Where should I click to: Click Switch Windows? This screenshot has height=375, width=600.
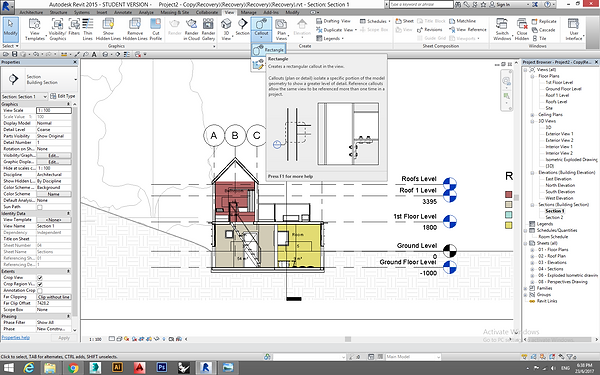click(502, 29)
